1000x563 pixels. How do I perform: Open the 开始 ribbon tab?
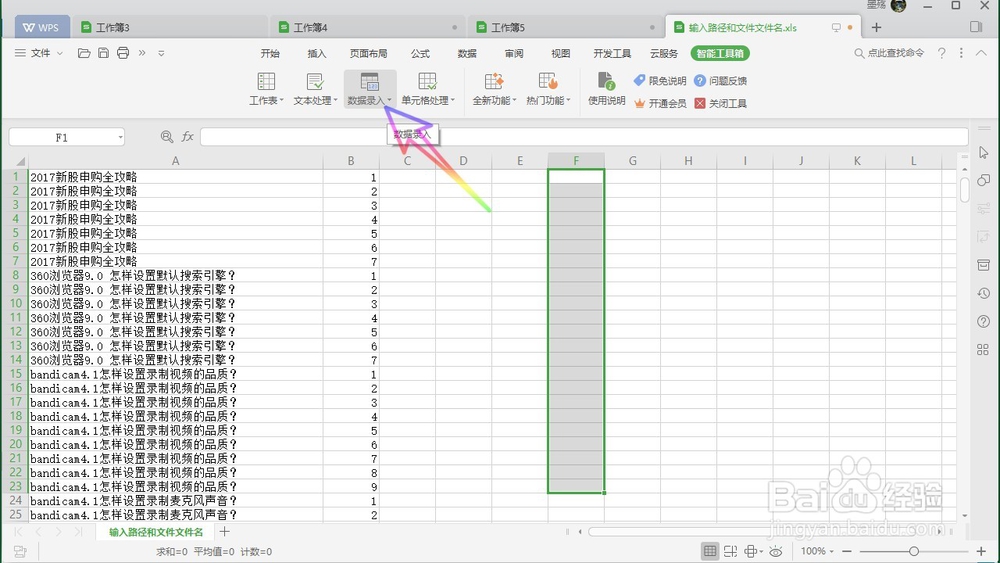[x=270, y=54]
